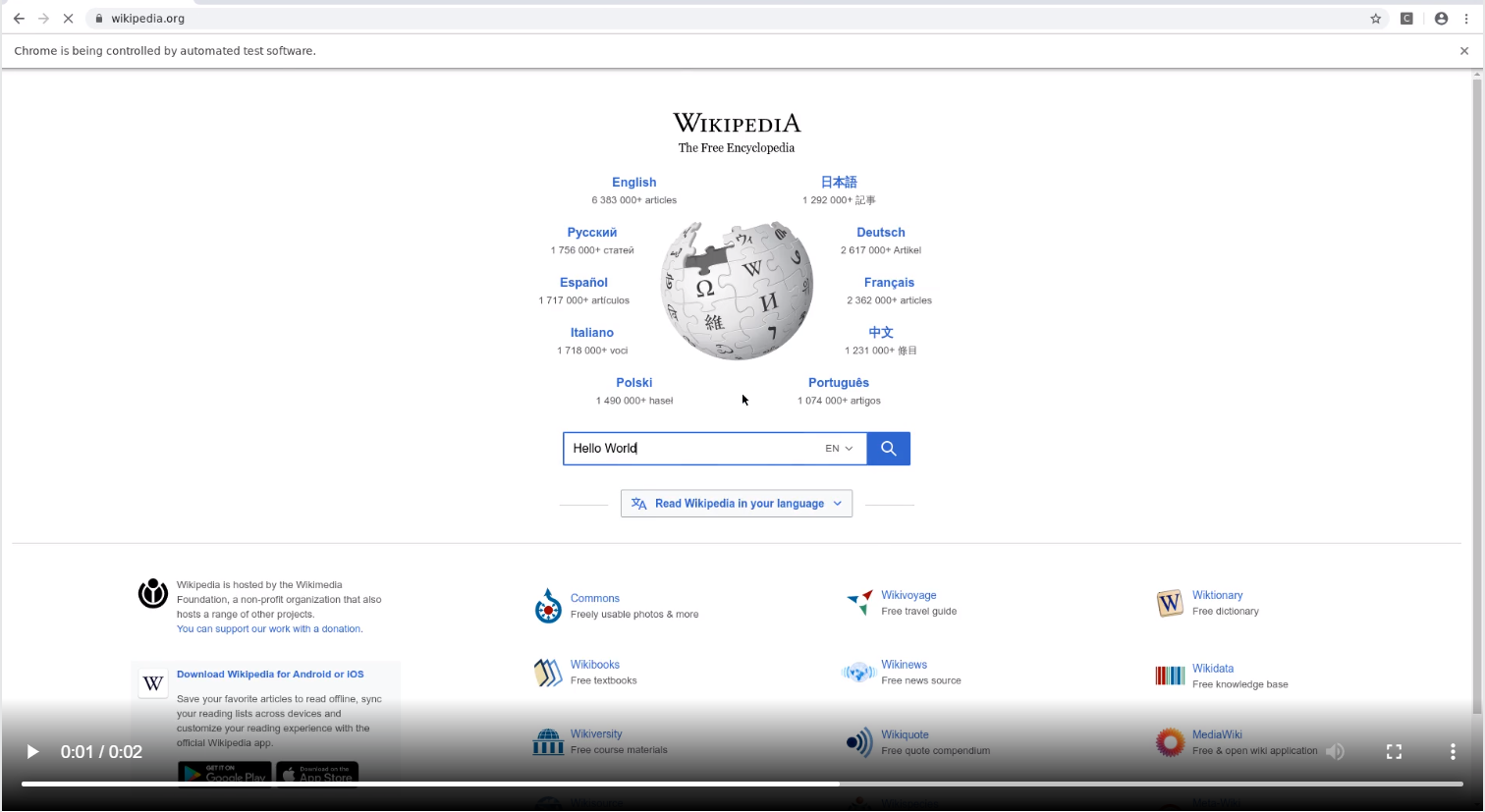Click the browser back arrow
This screenshot has height=812, width=1485.
(19, 19)
